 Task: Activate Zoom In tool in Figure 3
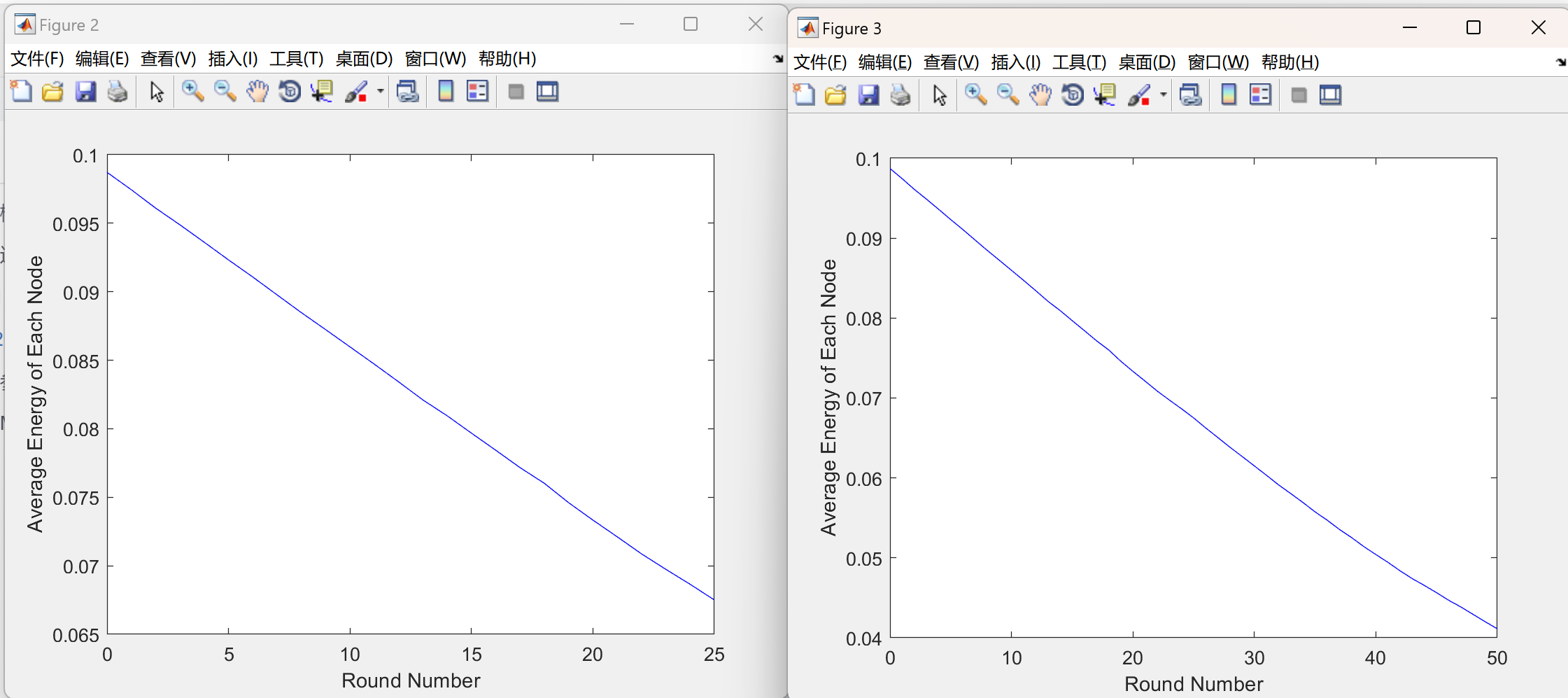click(975, 95)
